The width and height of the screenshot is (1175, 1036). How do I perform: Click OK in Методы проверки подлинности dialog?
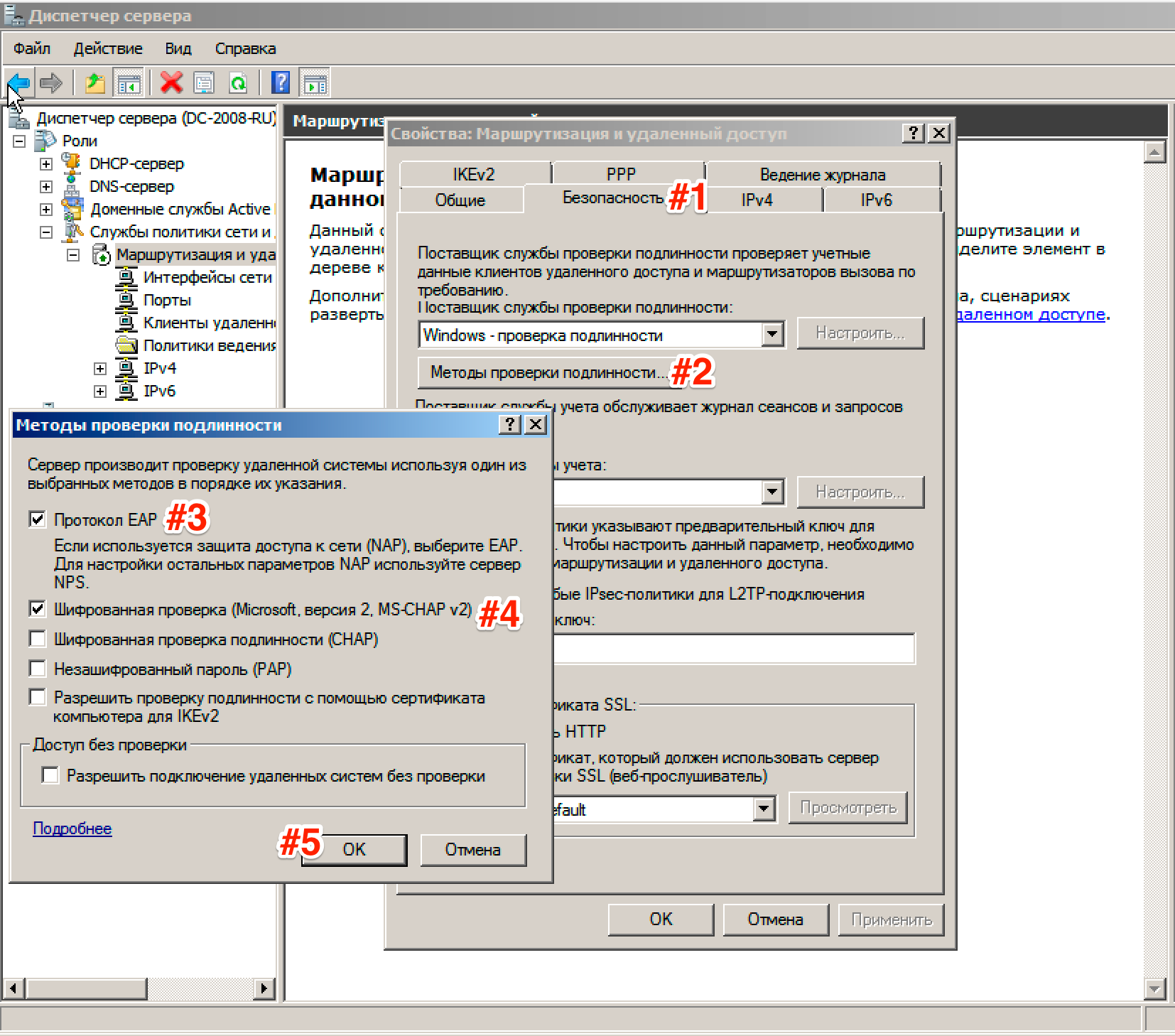tap(354, 849)
